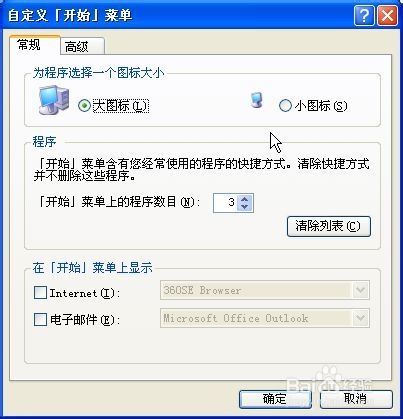Viewport: 403px width, 419px height.
Task: Switch to the 高级 tab
Action: (x=82, y=46)
